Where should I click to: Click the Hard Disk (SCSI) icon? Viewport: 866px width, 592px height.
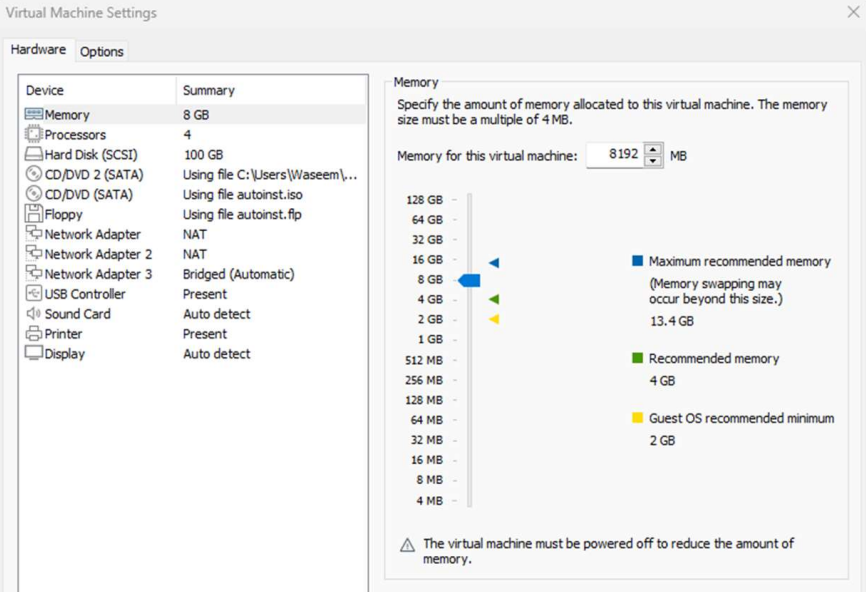point(33,155)
